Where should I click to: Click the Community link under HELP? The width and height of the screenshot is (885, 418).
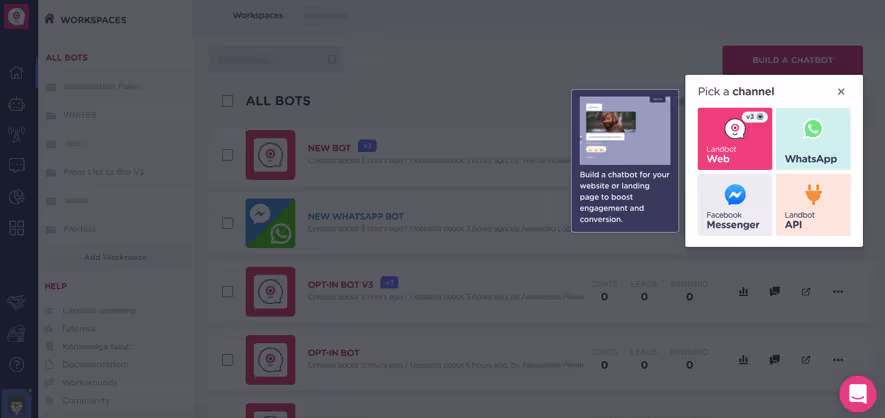pyautogui.click(x=86, y=401)
